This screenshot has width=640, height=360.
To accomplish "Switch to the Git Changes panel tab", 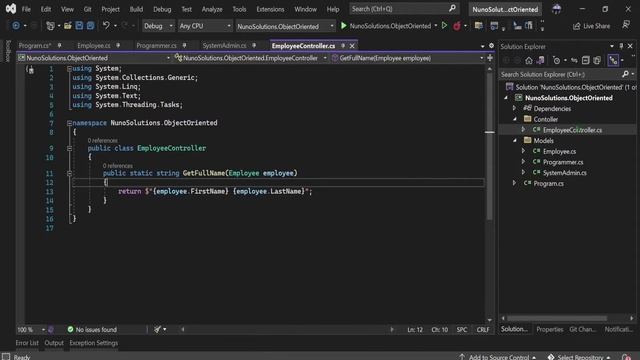I will (582, 329).
